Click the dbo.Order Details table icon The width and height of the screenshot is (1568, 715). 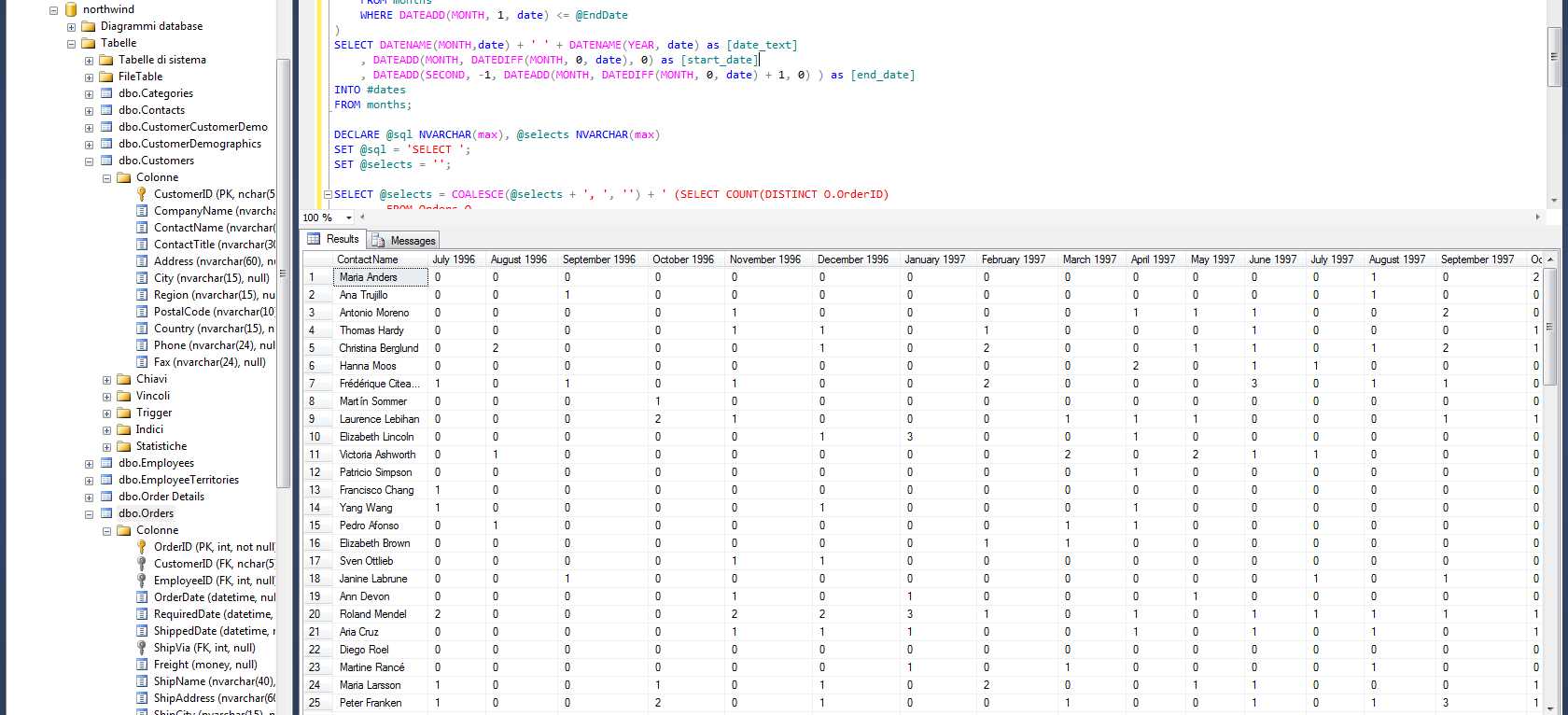pyautogui.click(x=106, y=497)
